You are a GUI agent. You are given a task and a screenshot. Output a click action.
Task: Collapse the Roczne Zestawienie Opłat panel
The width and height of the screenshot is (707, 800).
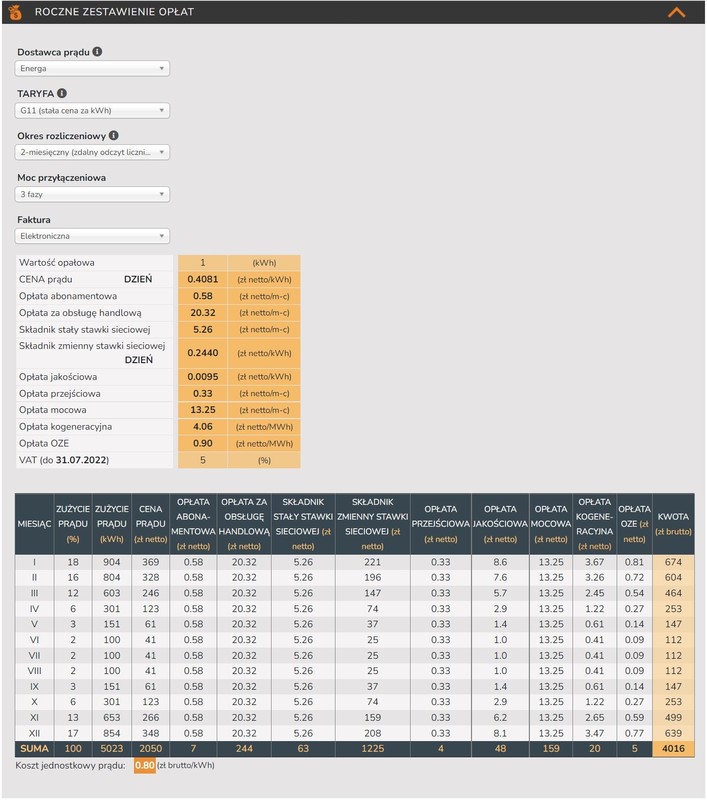(677, 12)
